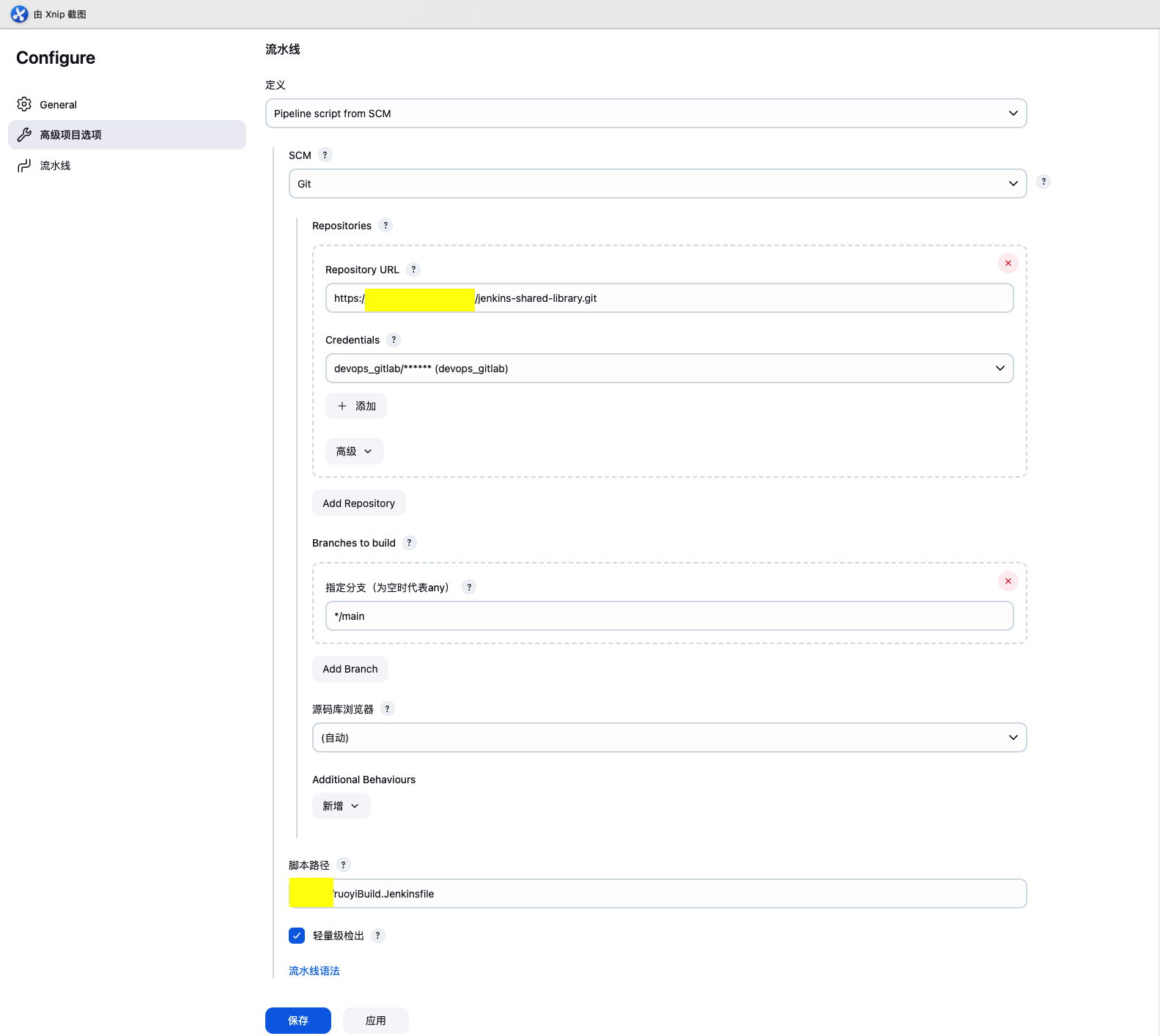
Task: Open the SCM Git dropdown
Action: pyautogui.click(x=657, y=184)
